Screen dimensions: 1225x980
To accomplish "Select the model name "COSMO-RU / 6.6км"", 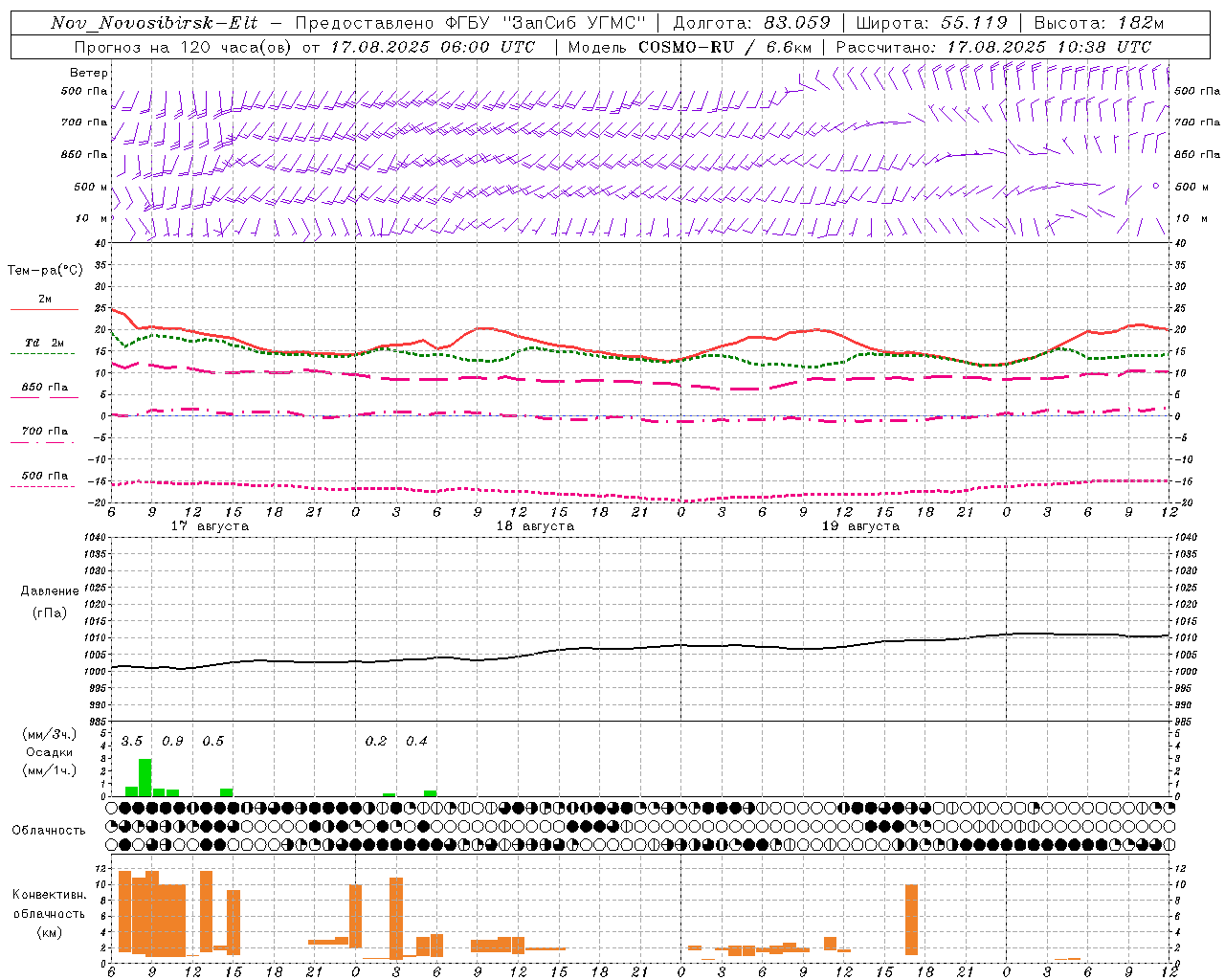I will [725, 47].
